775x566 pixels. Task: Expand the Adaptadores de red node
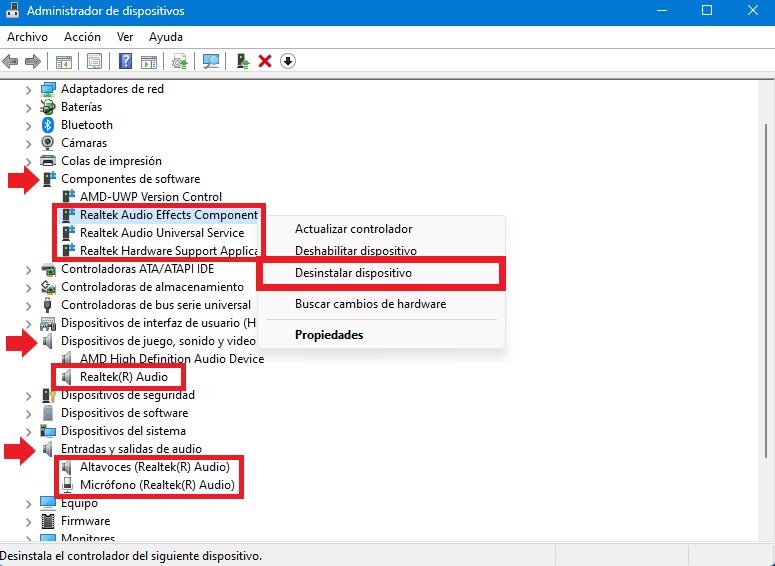pos(29,89)
